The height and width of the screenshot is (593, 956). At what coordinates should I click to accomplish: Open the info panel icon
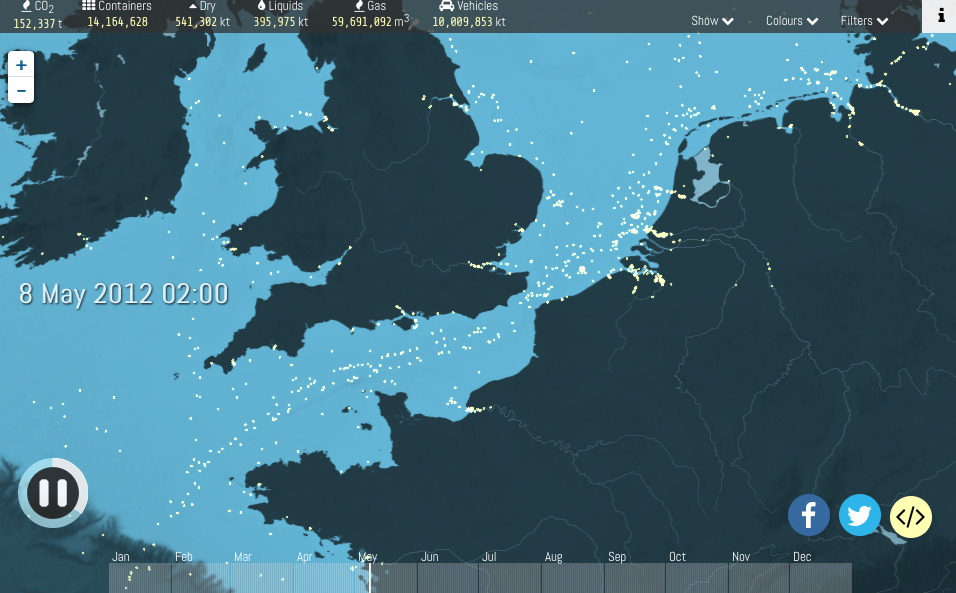(940, 16)
